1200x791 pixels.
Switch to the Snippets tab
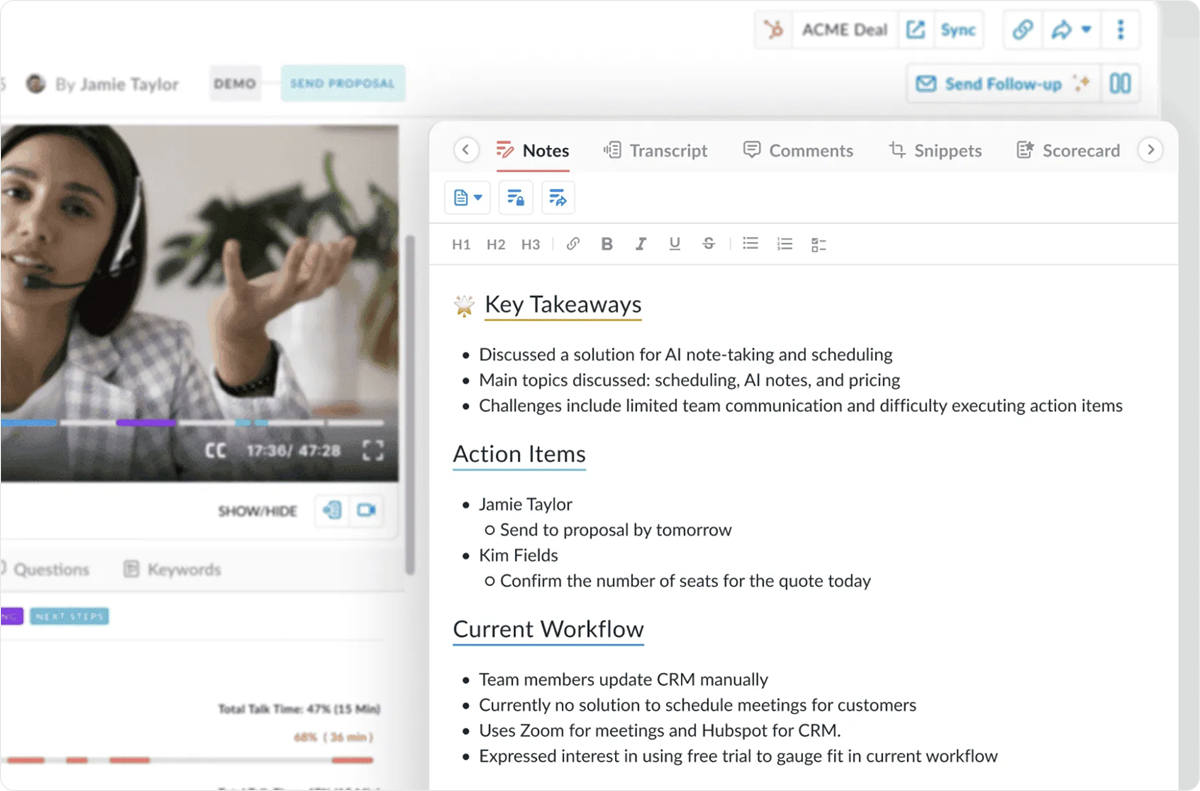935,151
